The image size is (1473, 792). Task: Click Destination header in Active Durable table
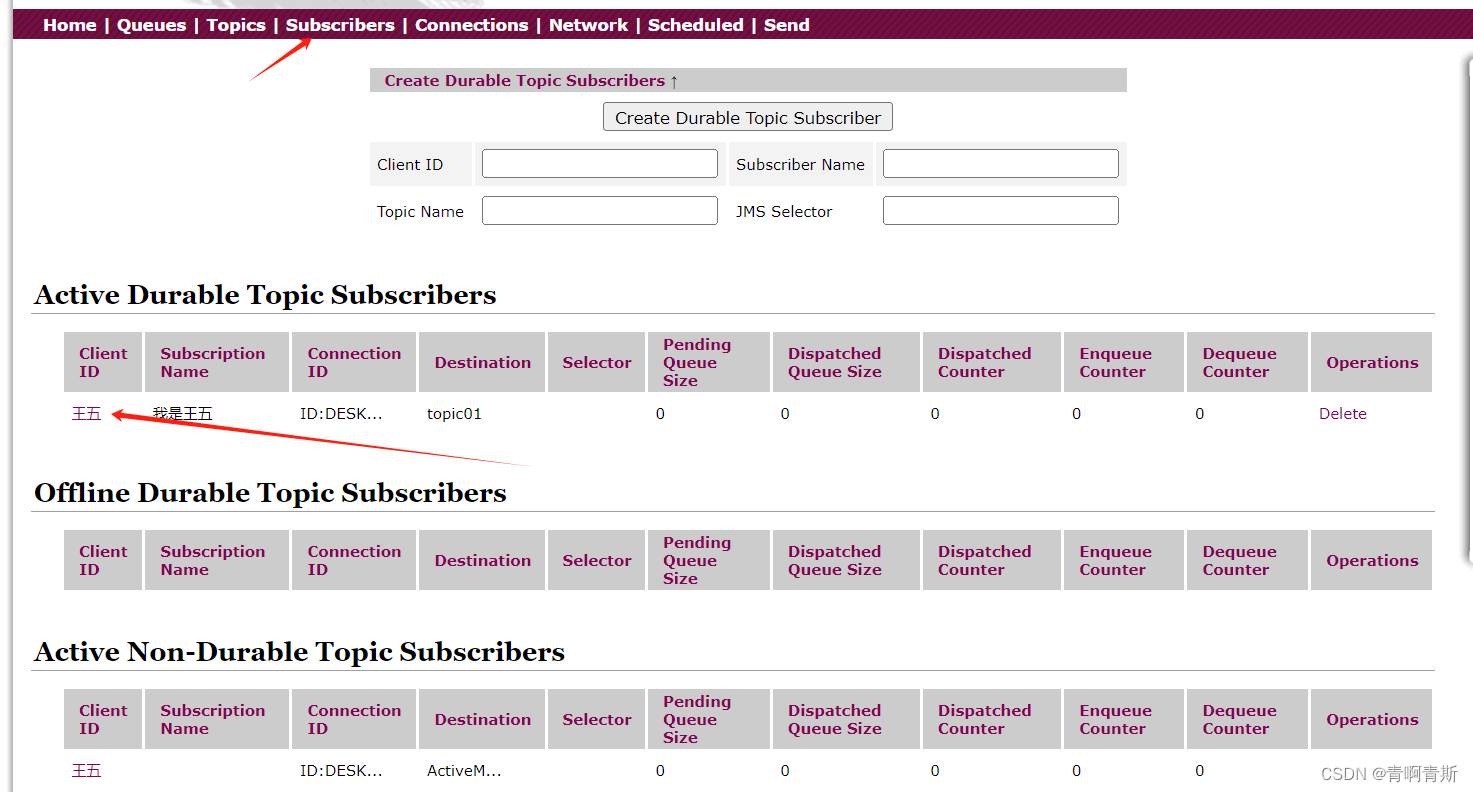click(482, 362)
